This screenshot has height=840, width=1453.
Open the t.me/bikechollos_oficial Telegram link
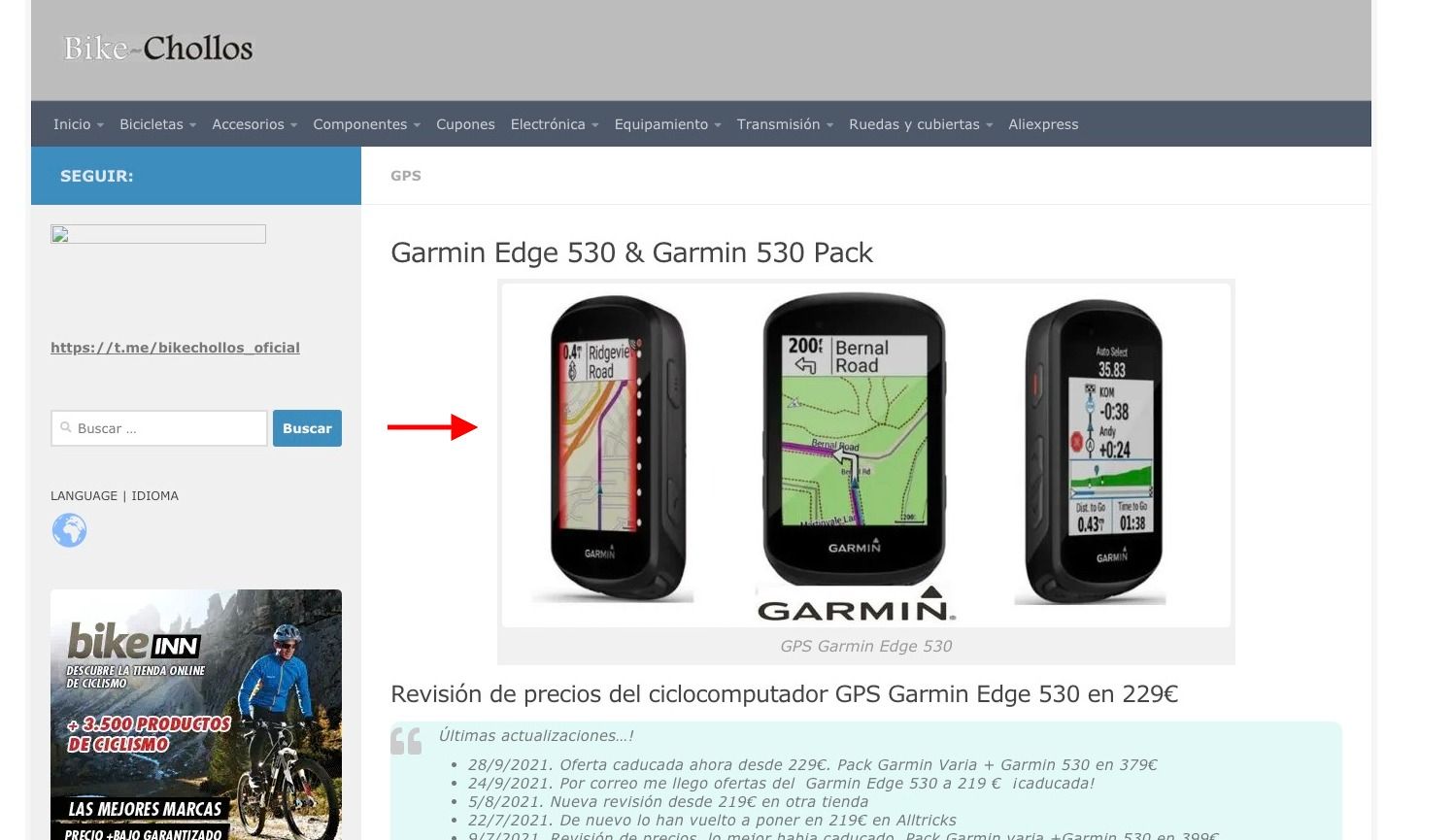[x=175, y=348]
